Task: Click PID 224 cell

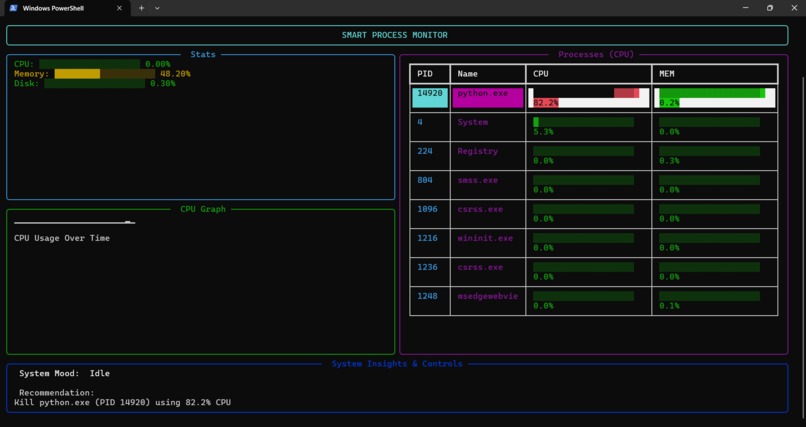Action: click(x=425, y=151)
